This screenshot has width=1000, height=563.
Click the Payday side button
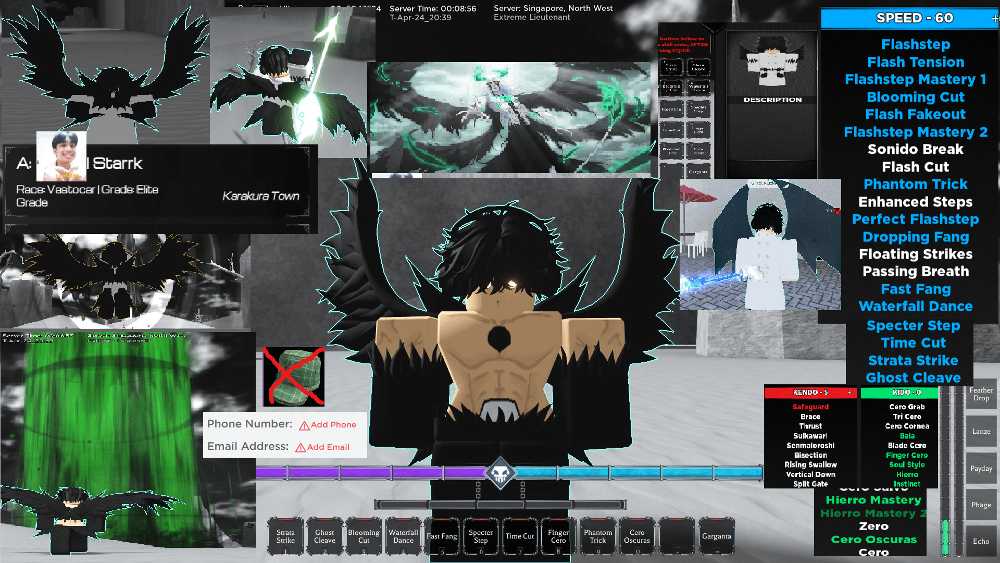point(981,468)
